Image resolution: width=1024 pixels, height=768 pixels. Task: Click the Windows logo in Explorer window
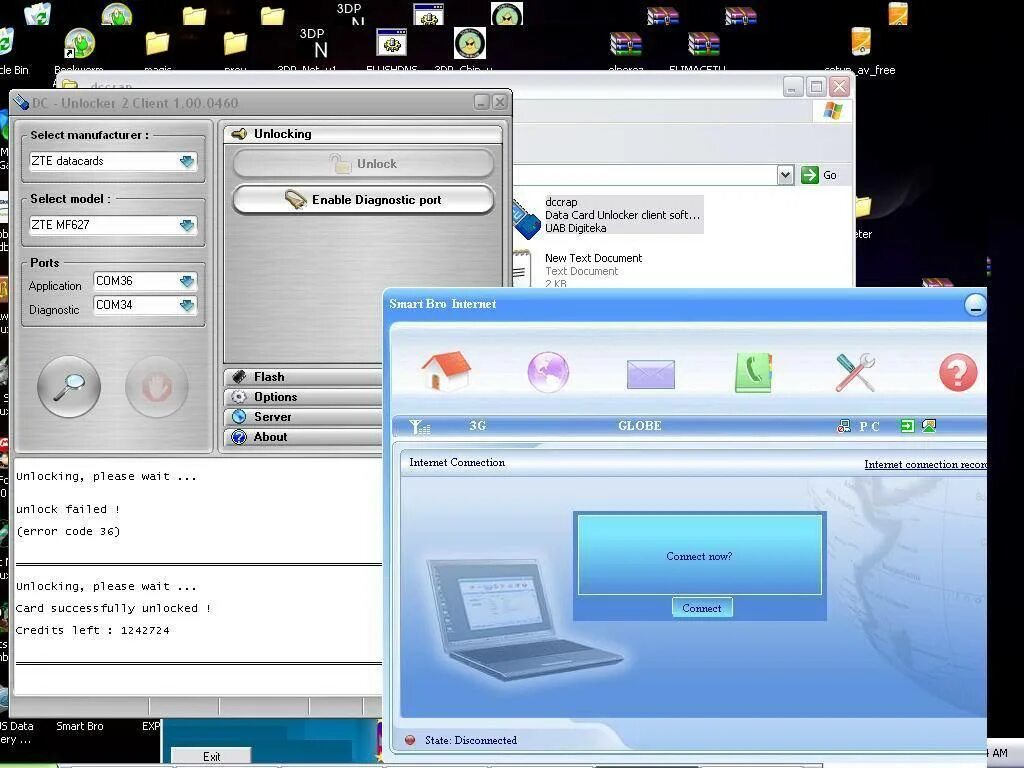click(x=832, y=110)
